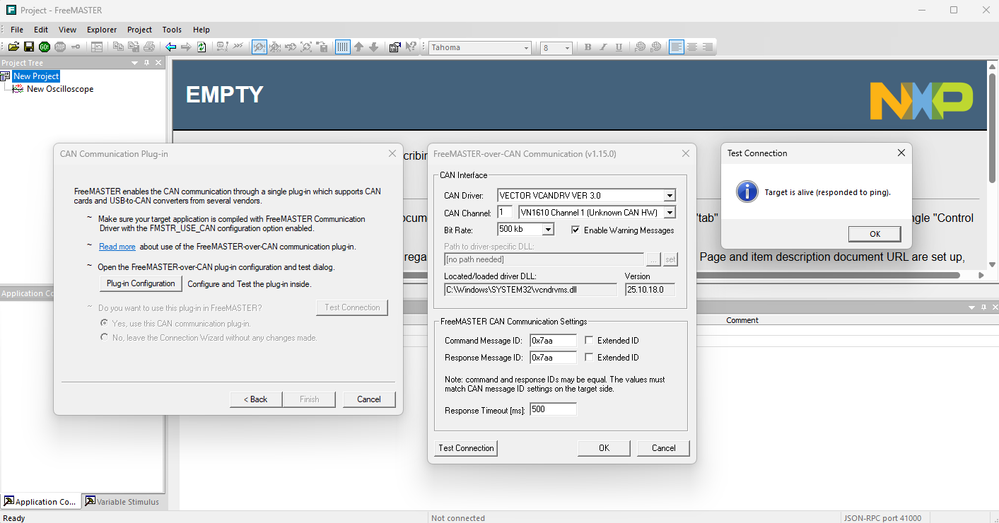Click Cancel in the FreeMASTER-over-CAN dialog

coord(663,448)
